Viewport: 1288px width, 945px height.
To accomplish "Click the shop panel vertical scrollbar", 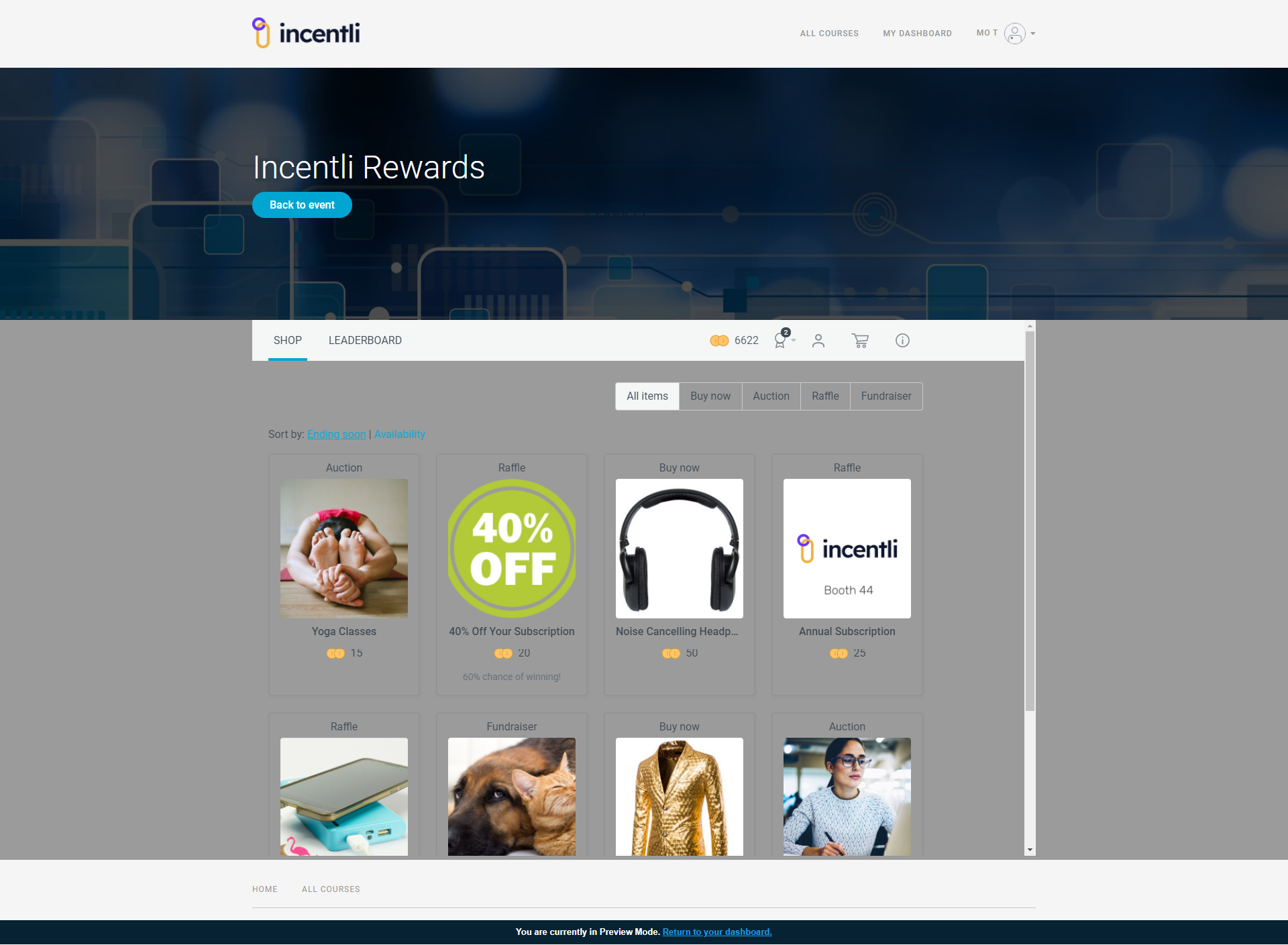I will tap(1030, 523).
